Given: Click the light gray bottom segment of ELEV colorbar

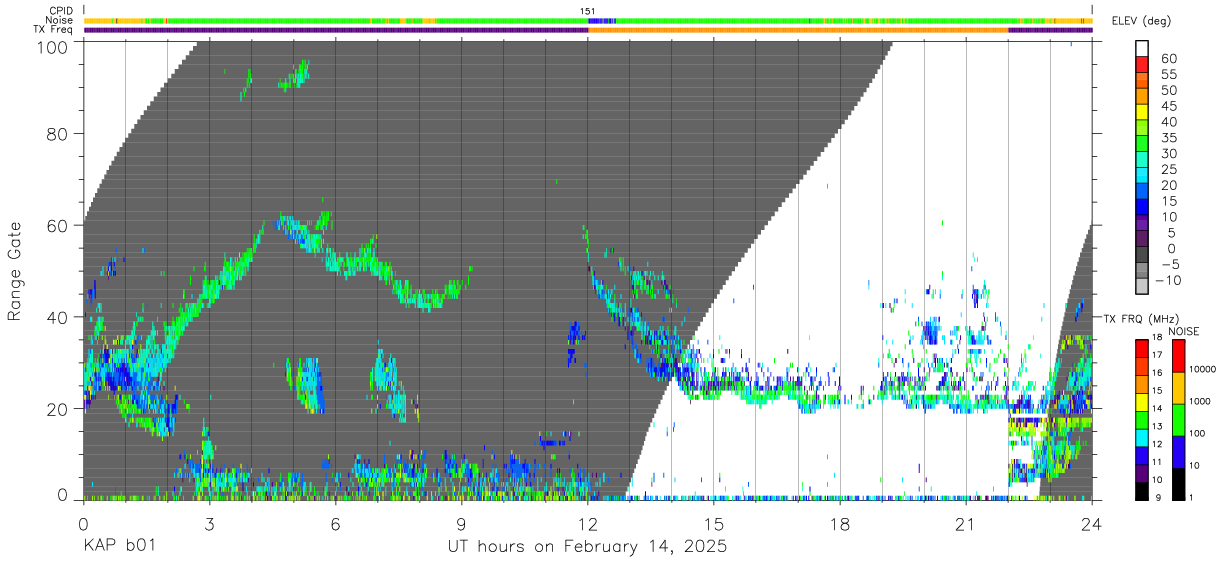Looking at the screenshot, I should [x=1143, y=286].
